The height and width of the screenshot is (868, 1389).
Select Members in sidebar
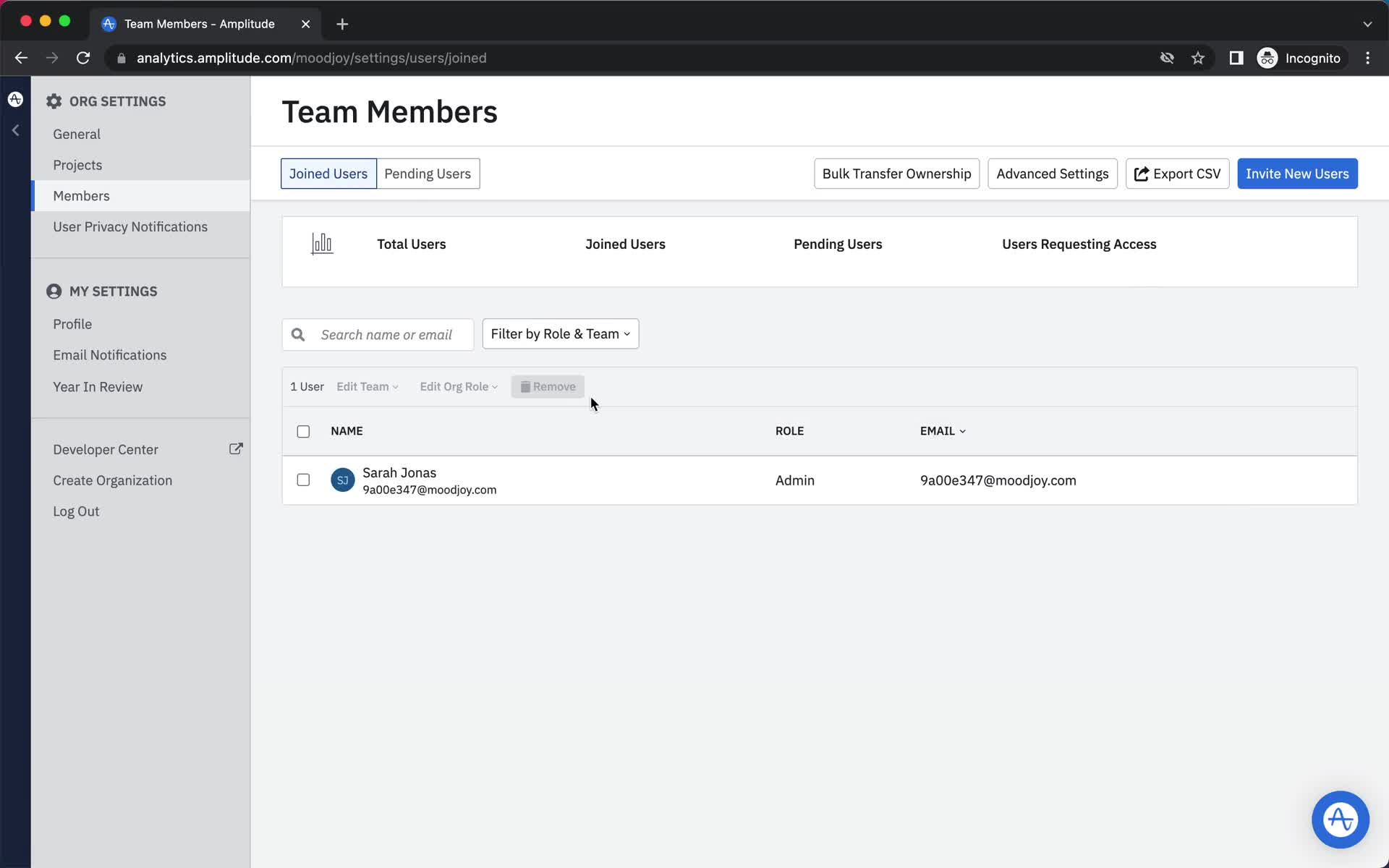point(140,196)
